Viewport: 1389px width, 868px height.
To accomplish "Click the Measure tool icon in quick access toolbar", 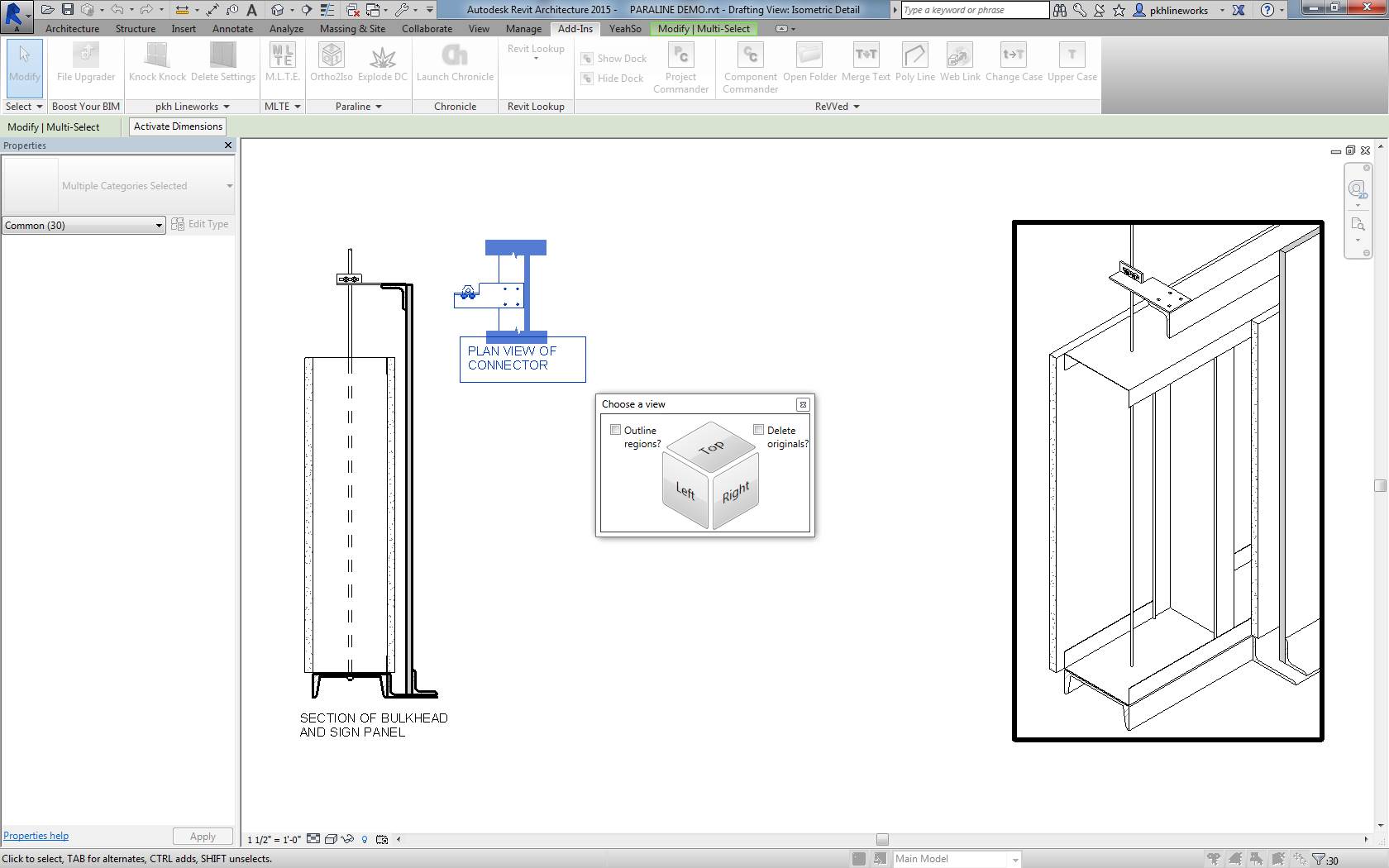I will pyautogui.click(x=182, y=10).
